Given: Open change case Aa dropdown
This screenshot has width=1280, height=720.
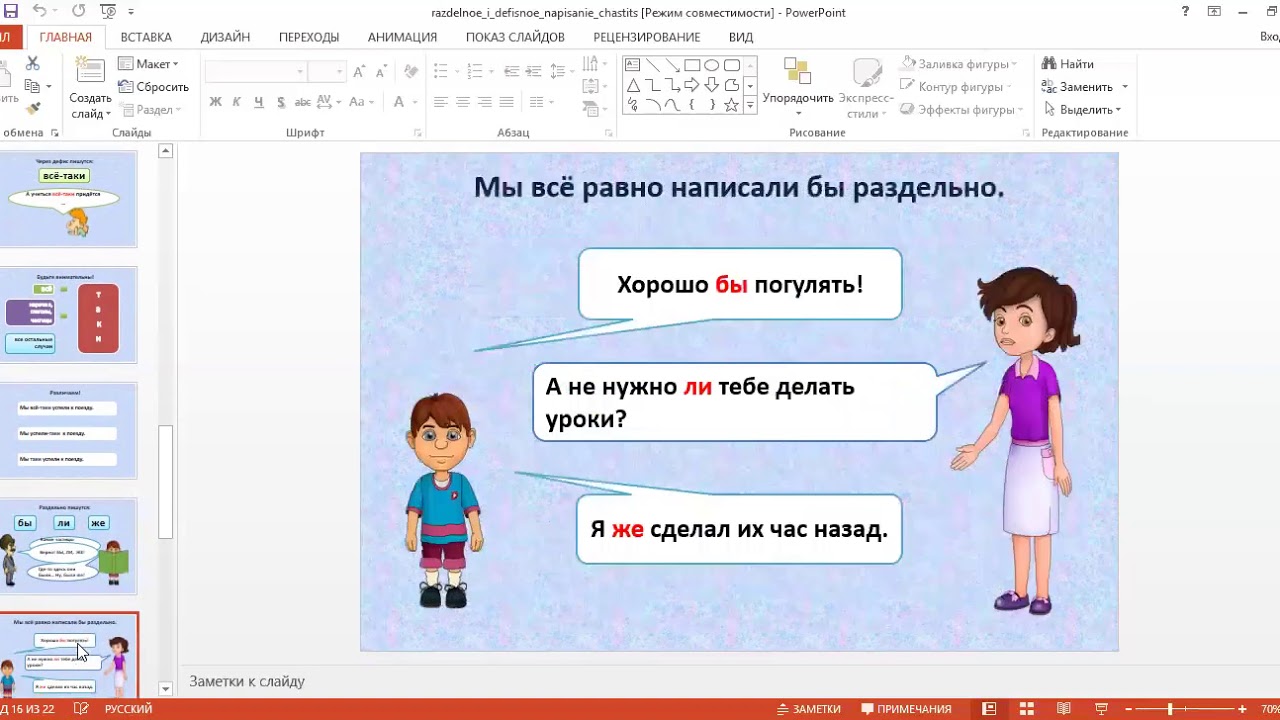Looking at the screenshot, I should pyautogui.click(x=361, y=102).
